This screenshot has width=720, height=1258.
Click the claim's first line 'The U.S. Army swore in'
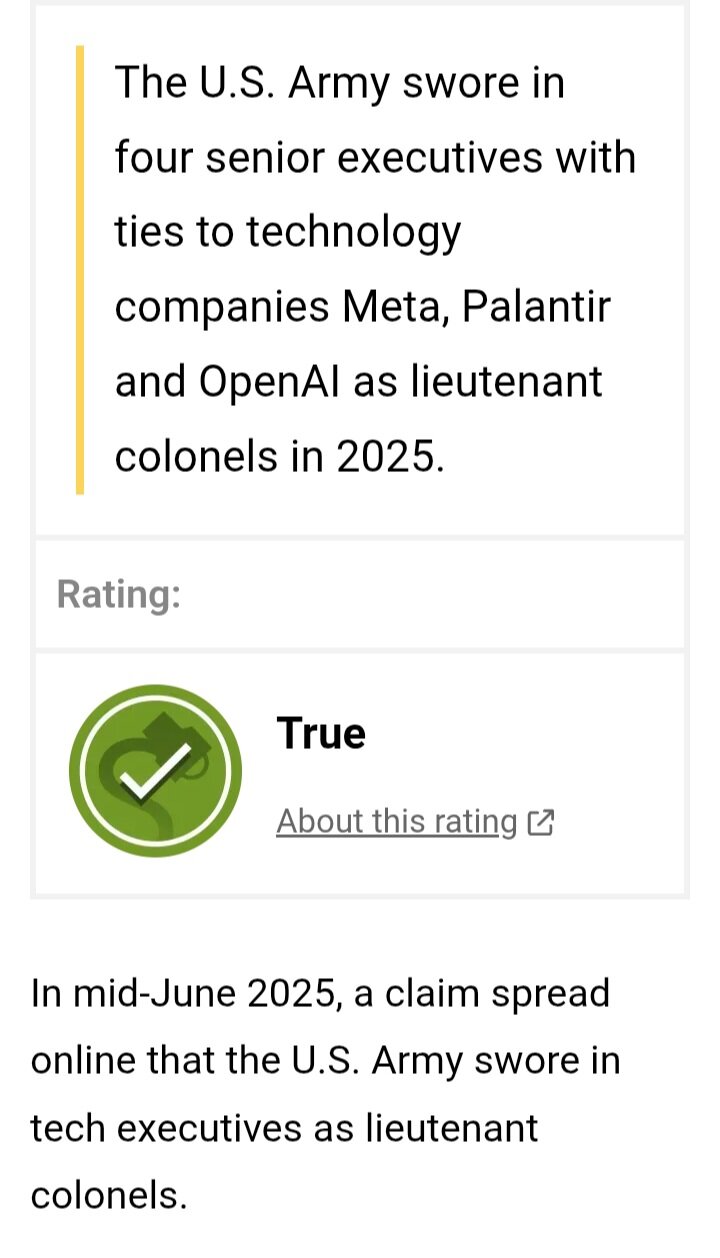click(340, 82)
